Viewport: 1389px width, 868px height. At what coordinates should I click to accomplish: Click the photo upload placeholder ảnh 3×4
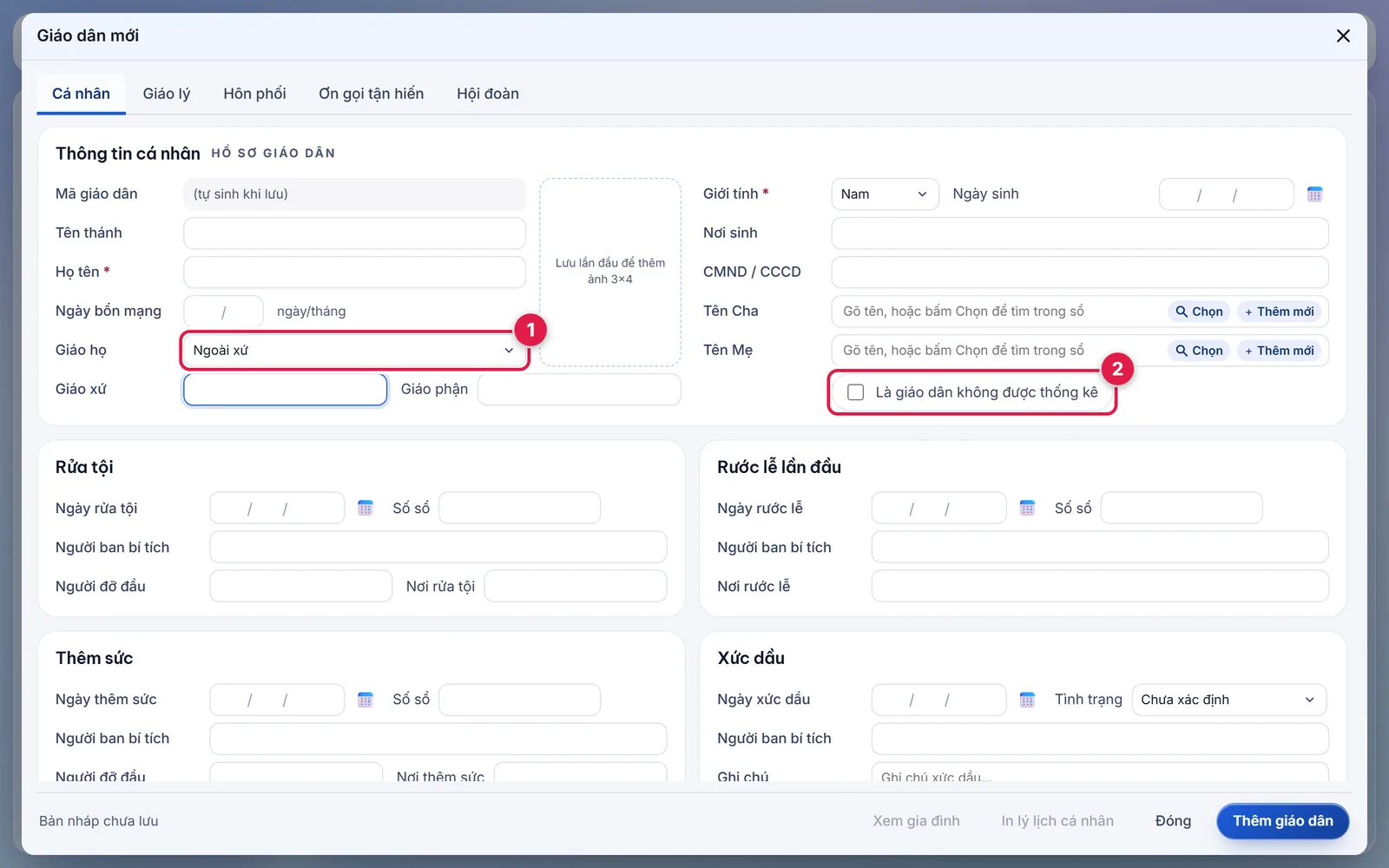coord(610,272)
